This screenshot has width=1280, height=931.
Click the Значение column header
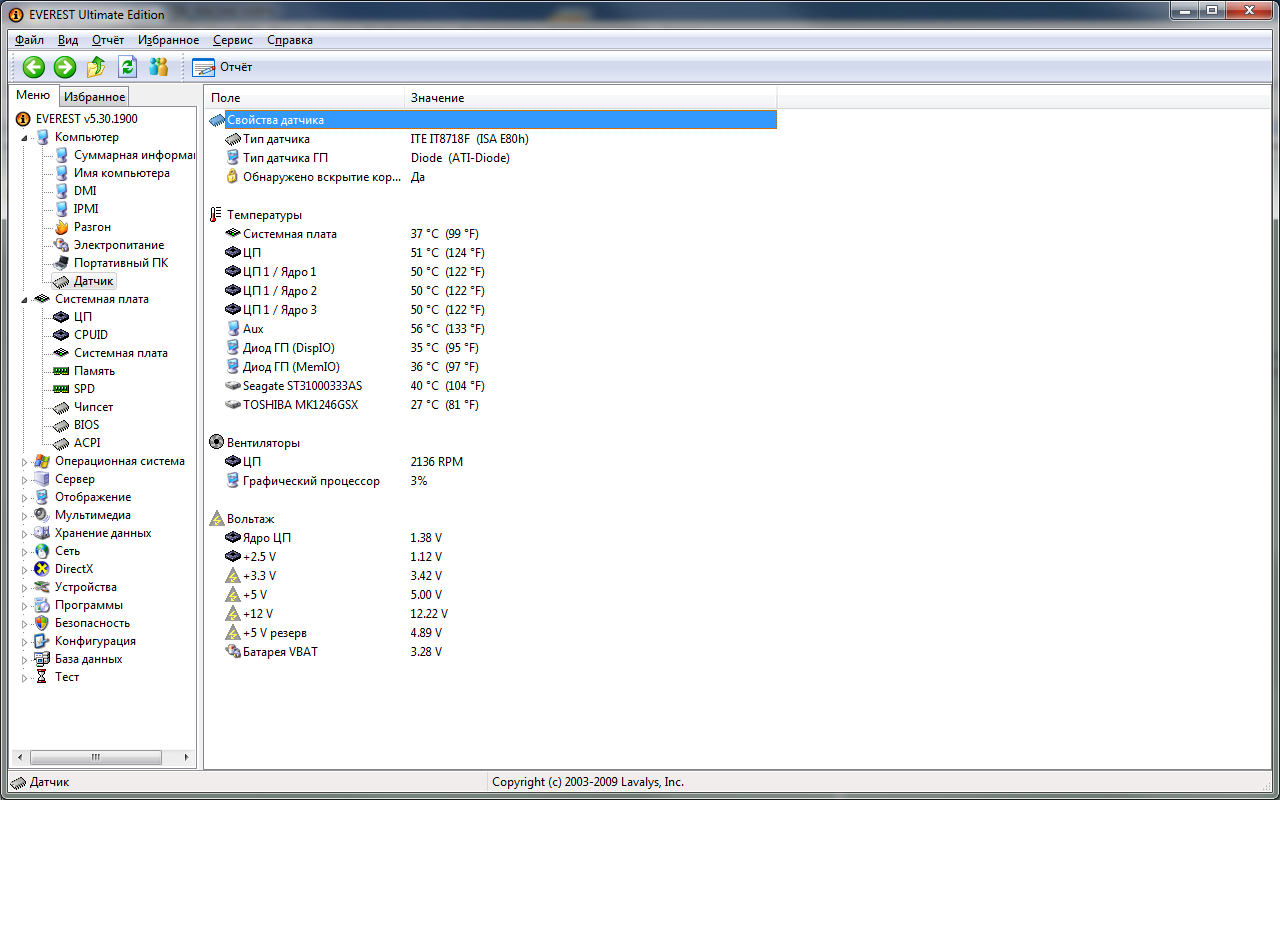[437, 98]
